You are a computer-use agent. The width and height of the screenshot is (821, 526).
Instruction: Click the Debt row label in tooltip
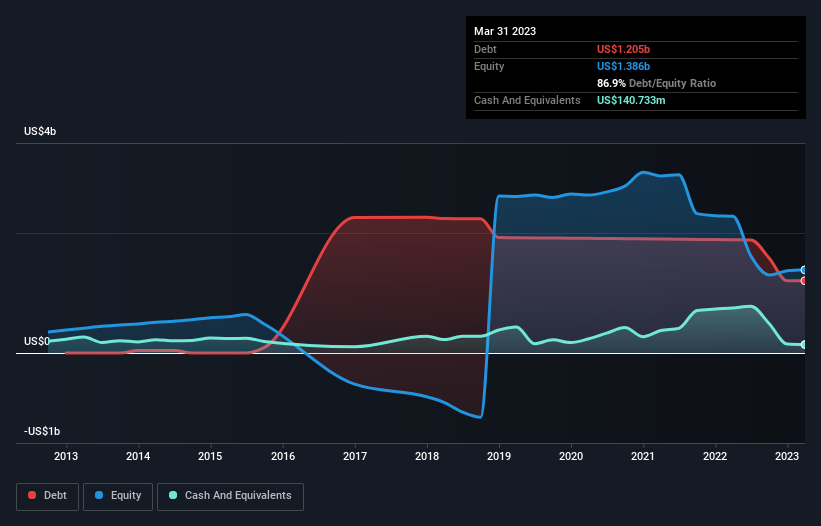pyautogui.click(x=485, y=49)
